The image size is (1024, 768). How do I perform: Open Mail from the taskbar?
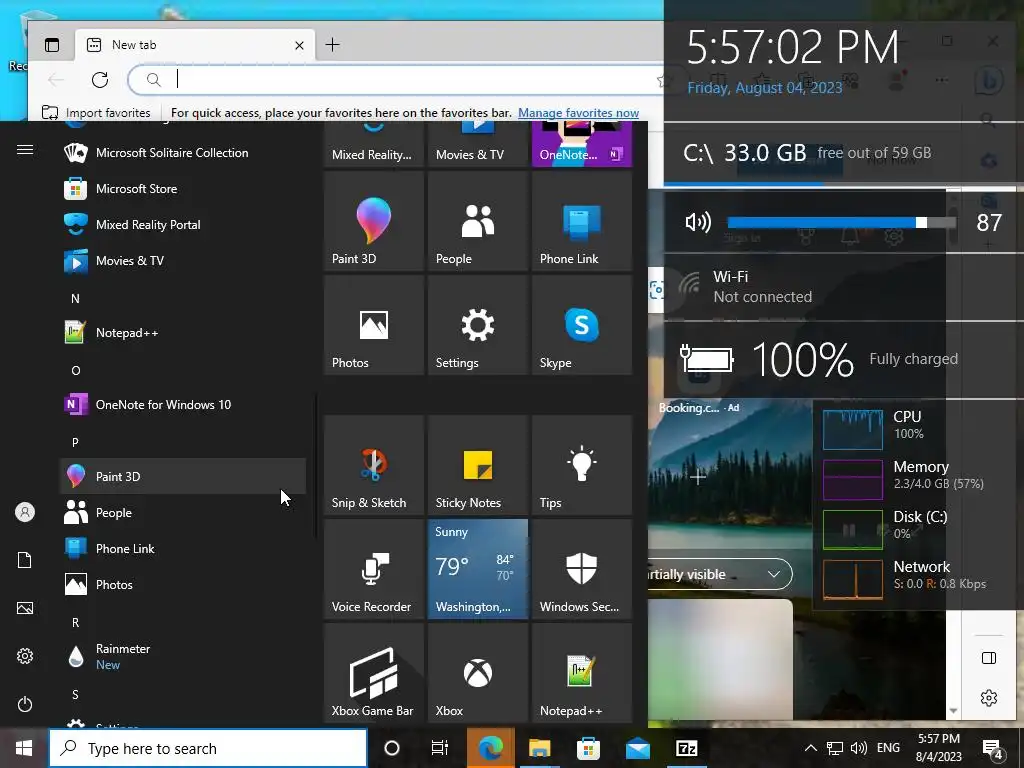pyautogui.click(x=637, y=748)
